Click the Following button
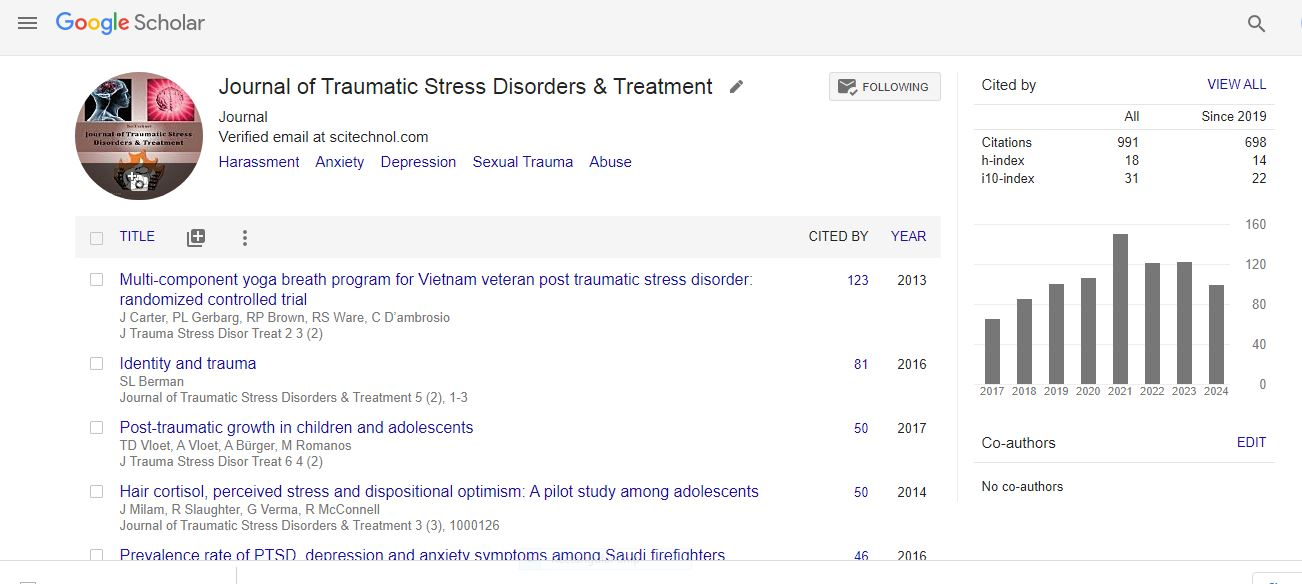Viewport: 1302px width, 584px height. click(885, 87)
